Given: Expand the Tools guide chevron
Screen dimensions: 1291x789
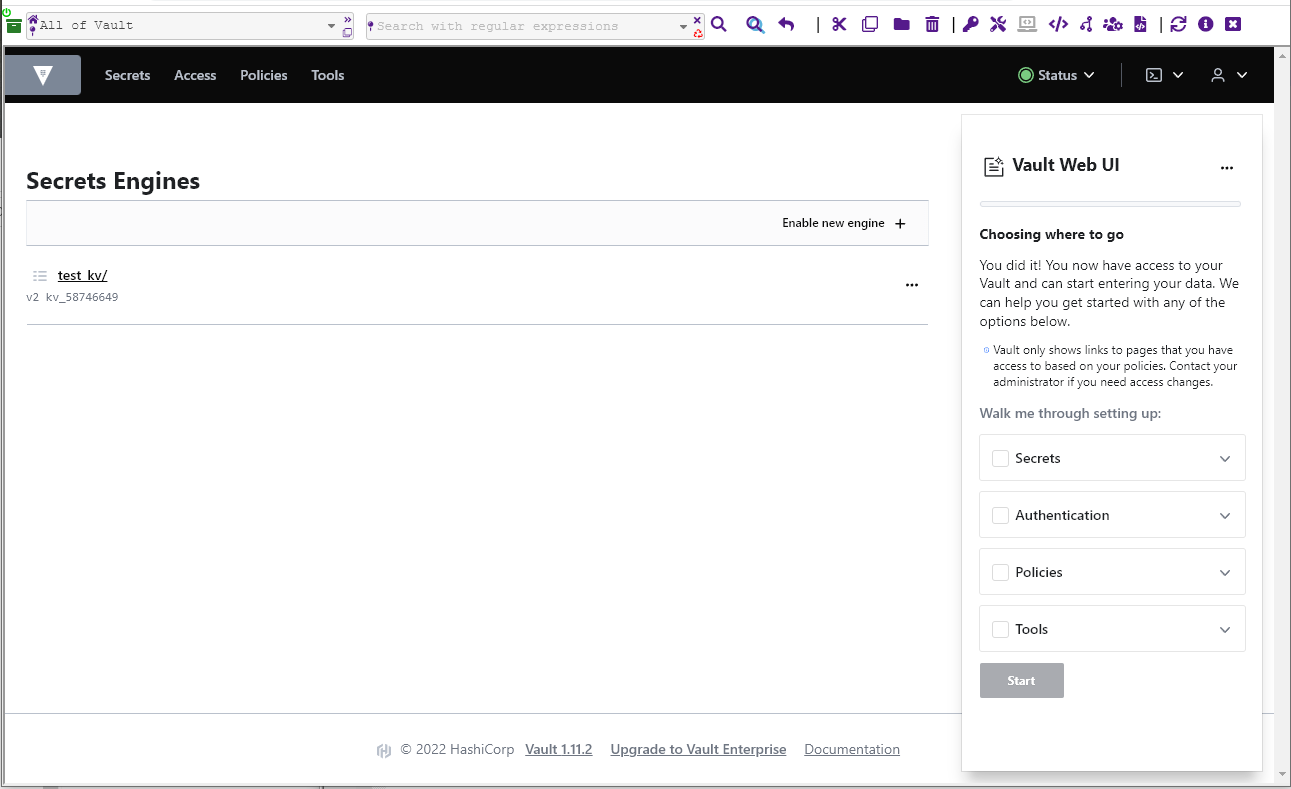Looking at the screenshot, I should (1225, 630).
